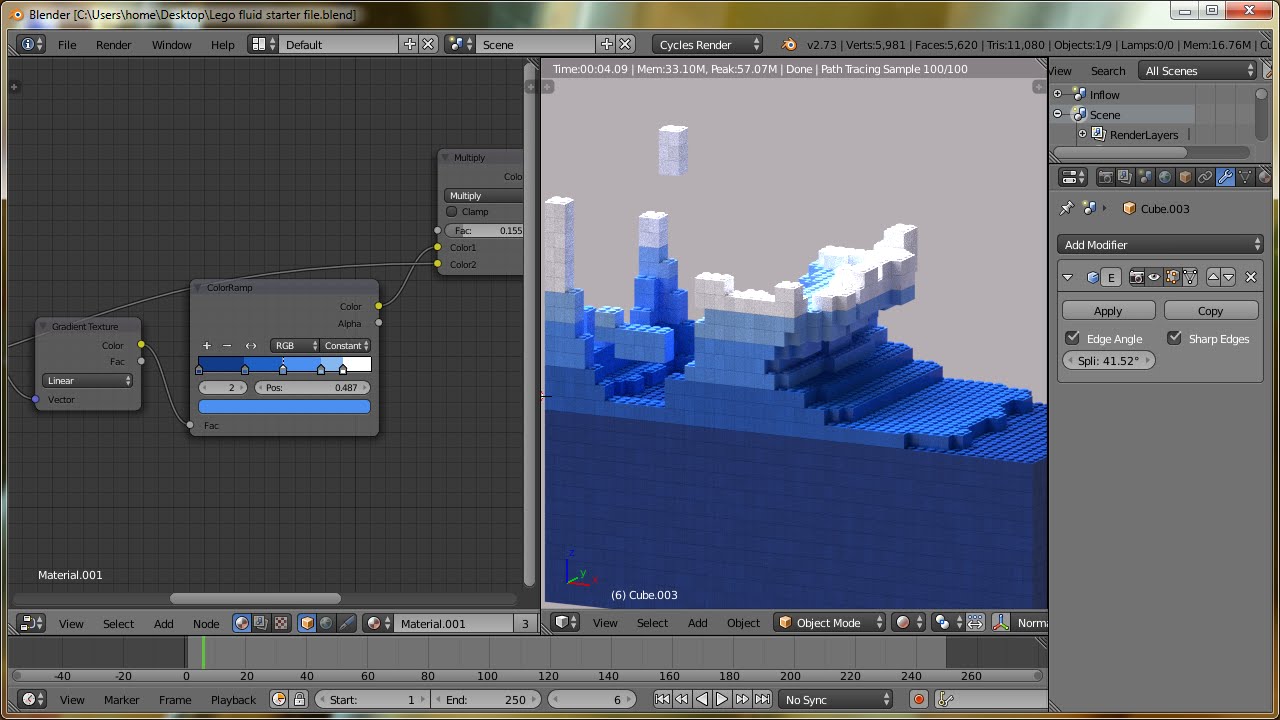Toggle modifier viewport visibility (eye icon)
1280x720 pixels.
click(1154, 277)
